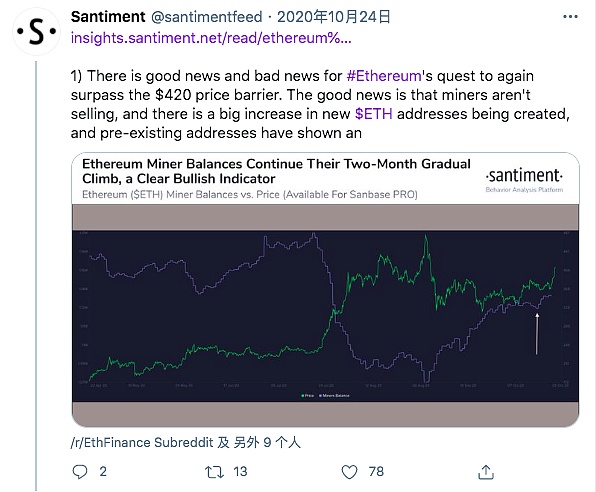
Task: Click the Santiment account name
Action: (x=108, y=17)
